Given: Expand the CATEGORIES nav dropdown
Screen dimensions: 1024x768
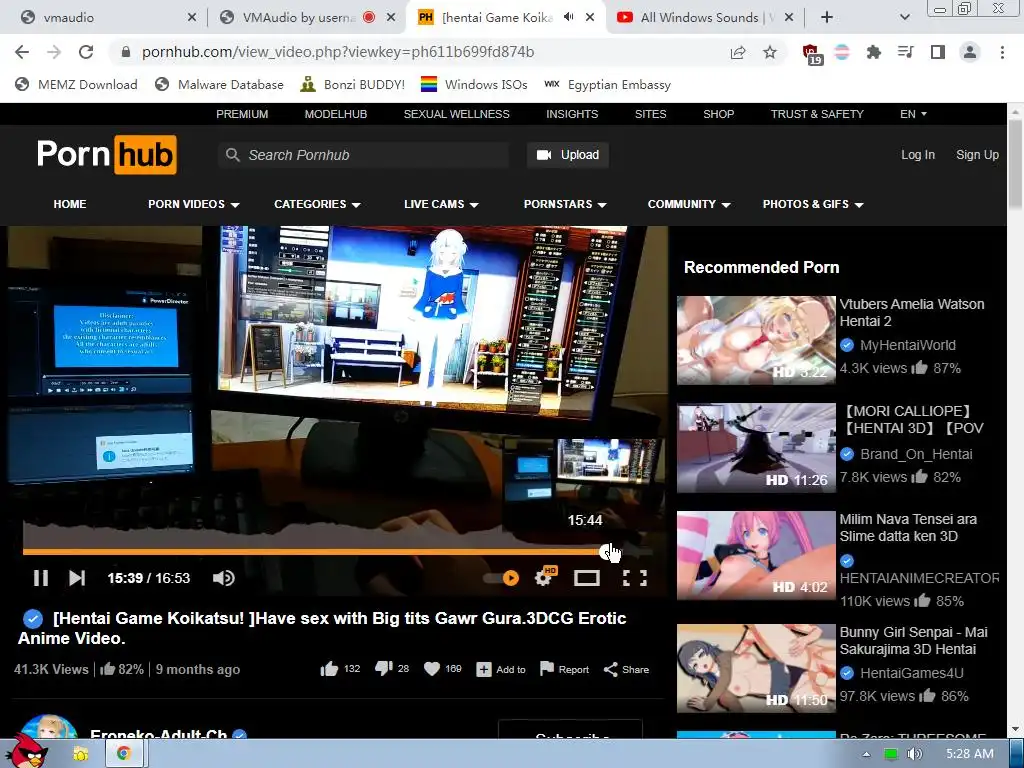Looking at the screenshot, I should 317,204.
